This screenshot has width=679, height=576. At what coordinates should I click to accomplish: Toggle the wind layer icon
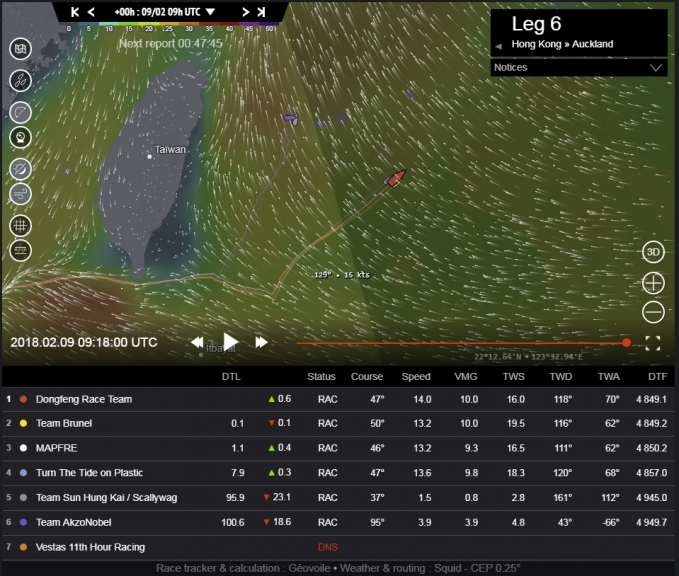(x=20, y=194)
